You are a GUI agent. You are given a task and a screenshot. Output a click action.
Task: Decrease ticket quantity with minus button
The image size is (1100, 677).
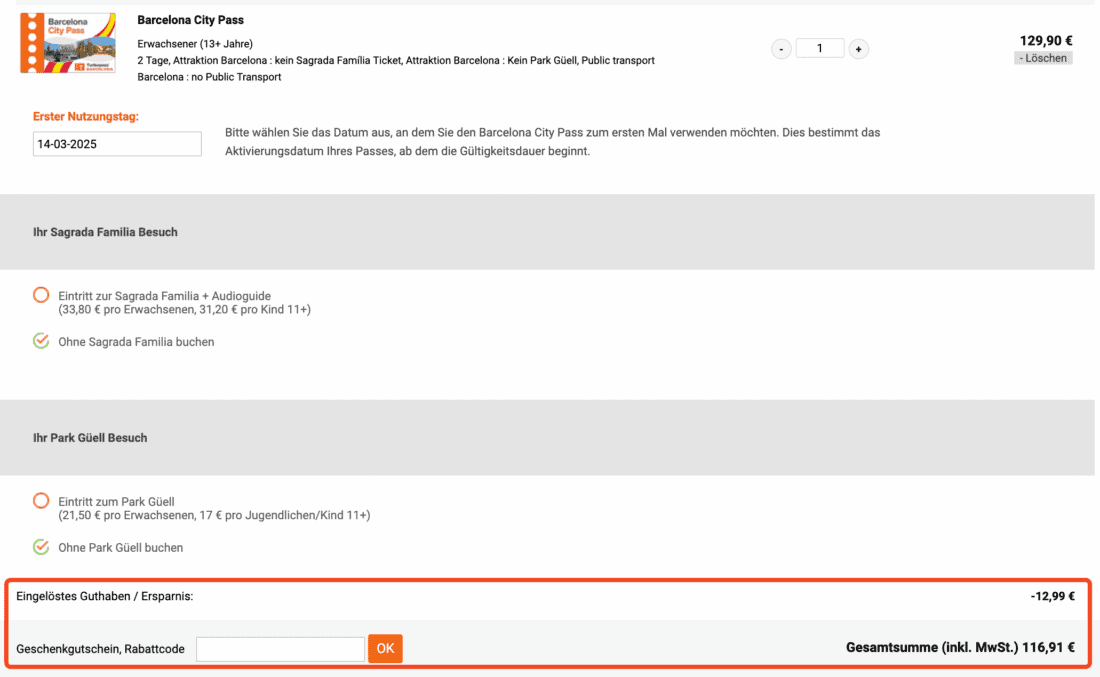click(x=781, y=49)
